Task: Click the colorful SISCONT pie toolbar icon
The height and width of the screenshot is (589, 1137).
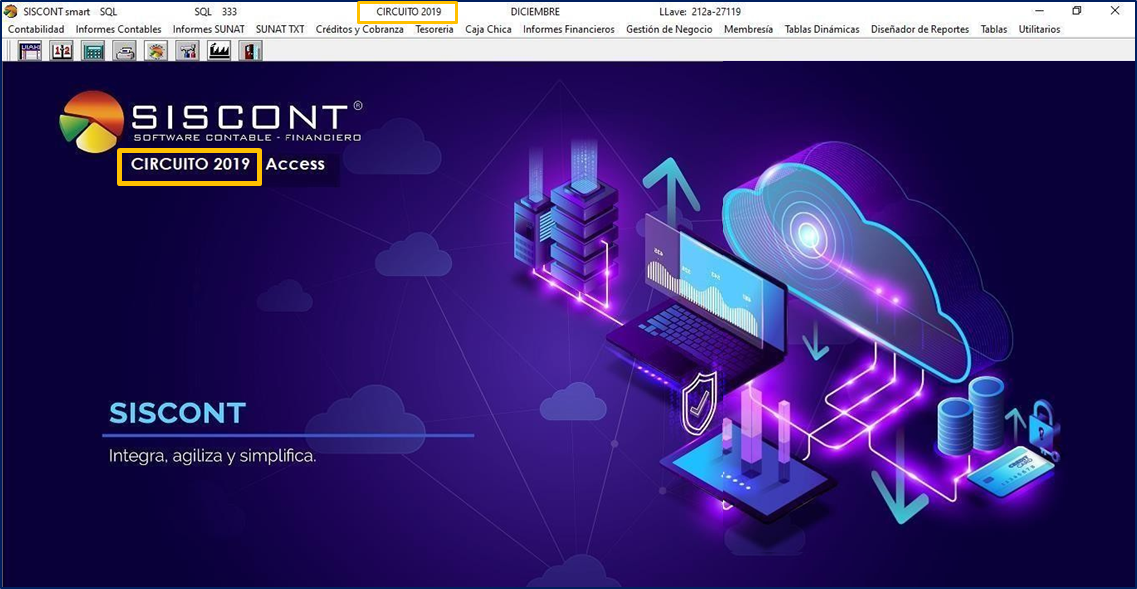Action: 156,51
